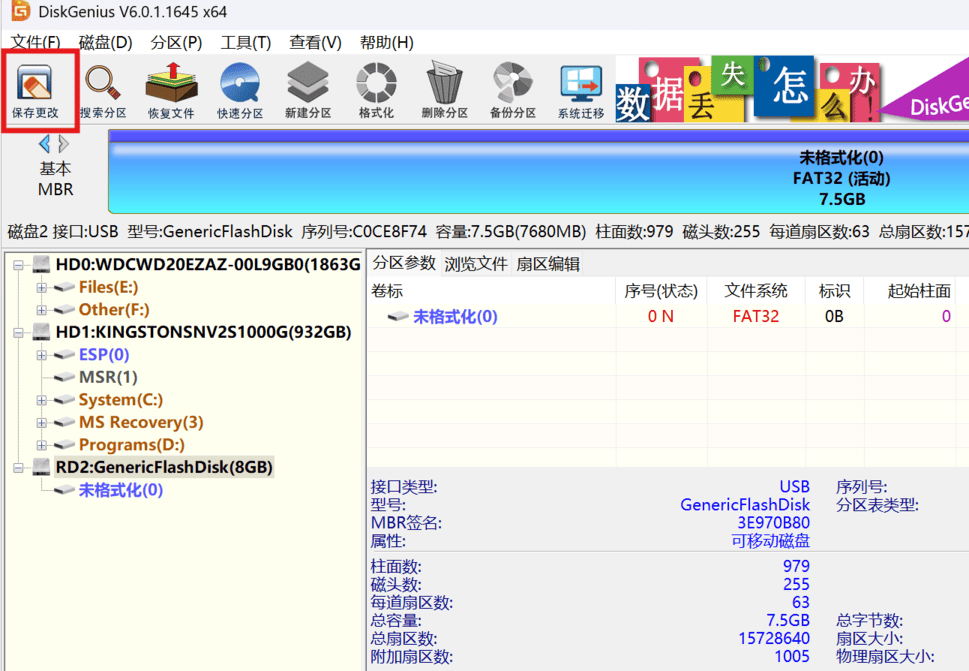Click the model value GenericFlashDisk in details
This screenshot has width=969, height=671.
[x=745, y=505]
